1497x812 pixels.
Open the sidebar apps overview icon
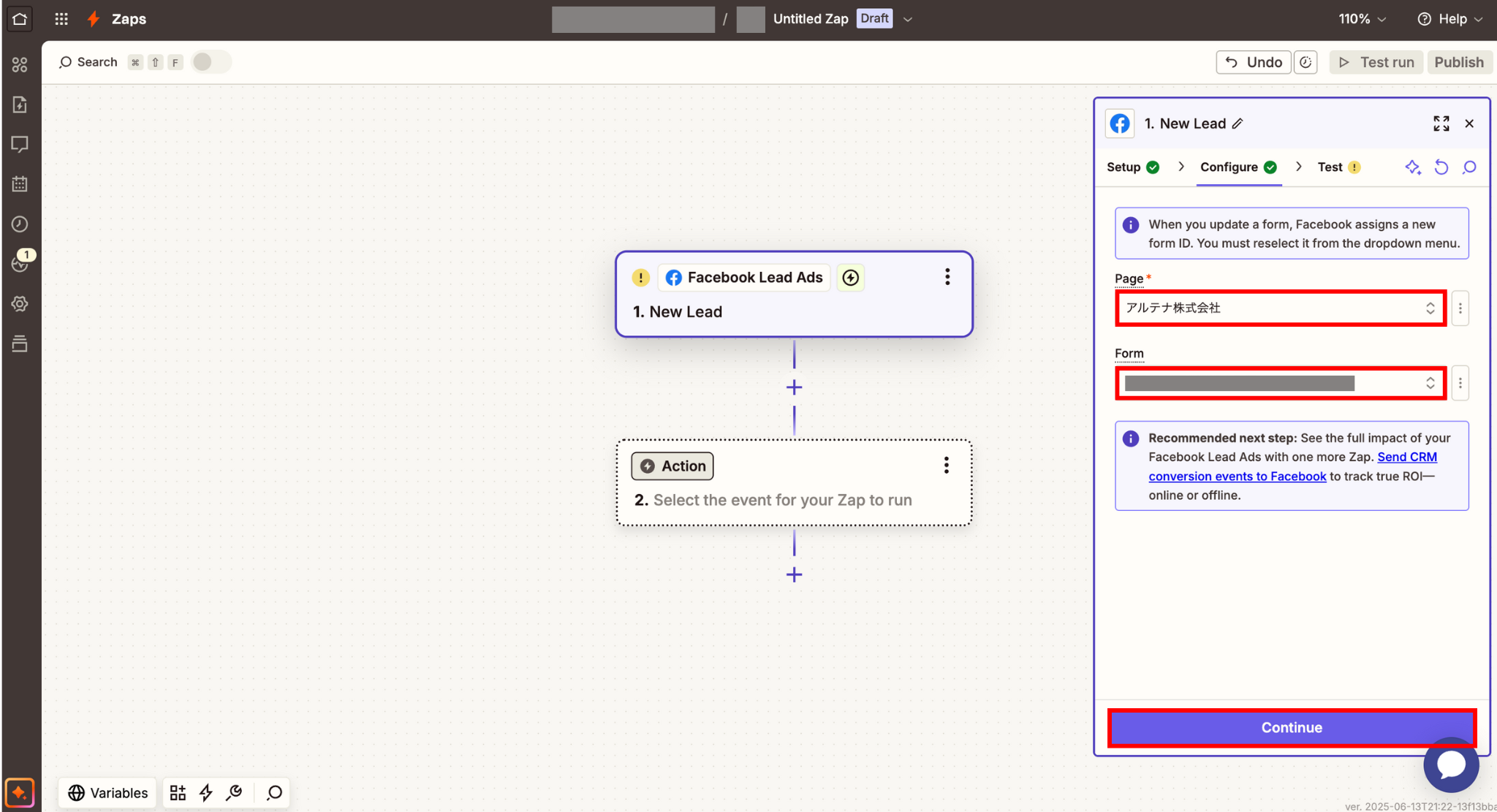20,65
